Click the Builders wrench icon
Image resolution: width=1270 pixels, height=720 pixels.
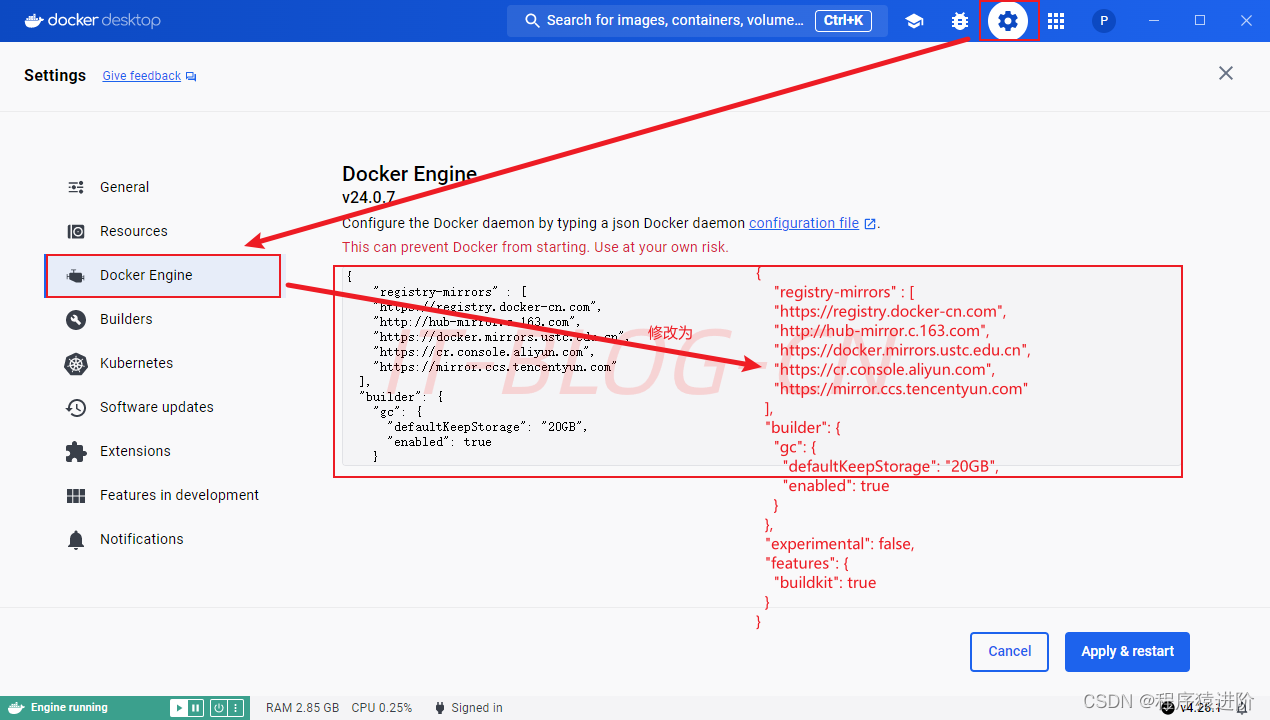(76, 320)
